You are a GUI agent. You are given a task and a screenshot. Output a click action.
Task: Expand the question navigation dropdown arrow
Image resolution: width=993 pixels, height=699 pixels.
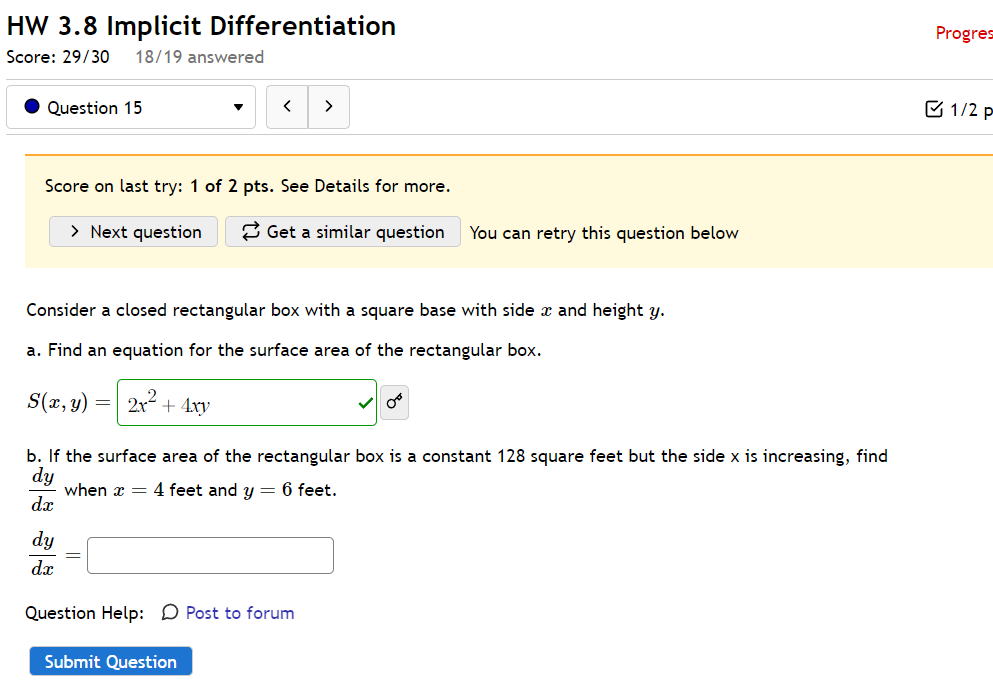[237, 107]
